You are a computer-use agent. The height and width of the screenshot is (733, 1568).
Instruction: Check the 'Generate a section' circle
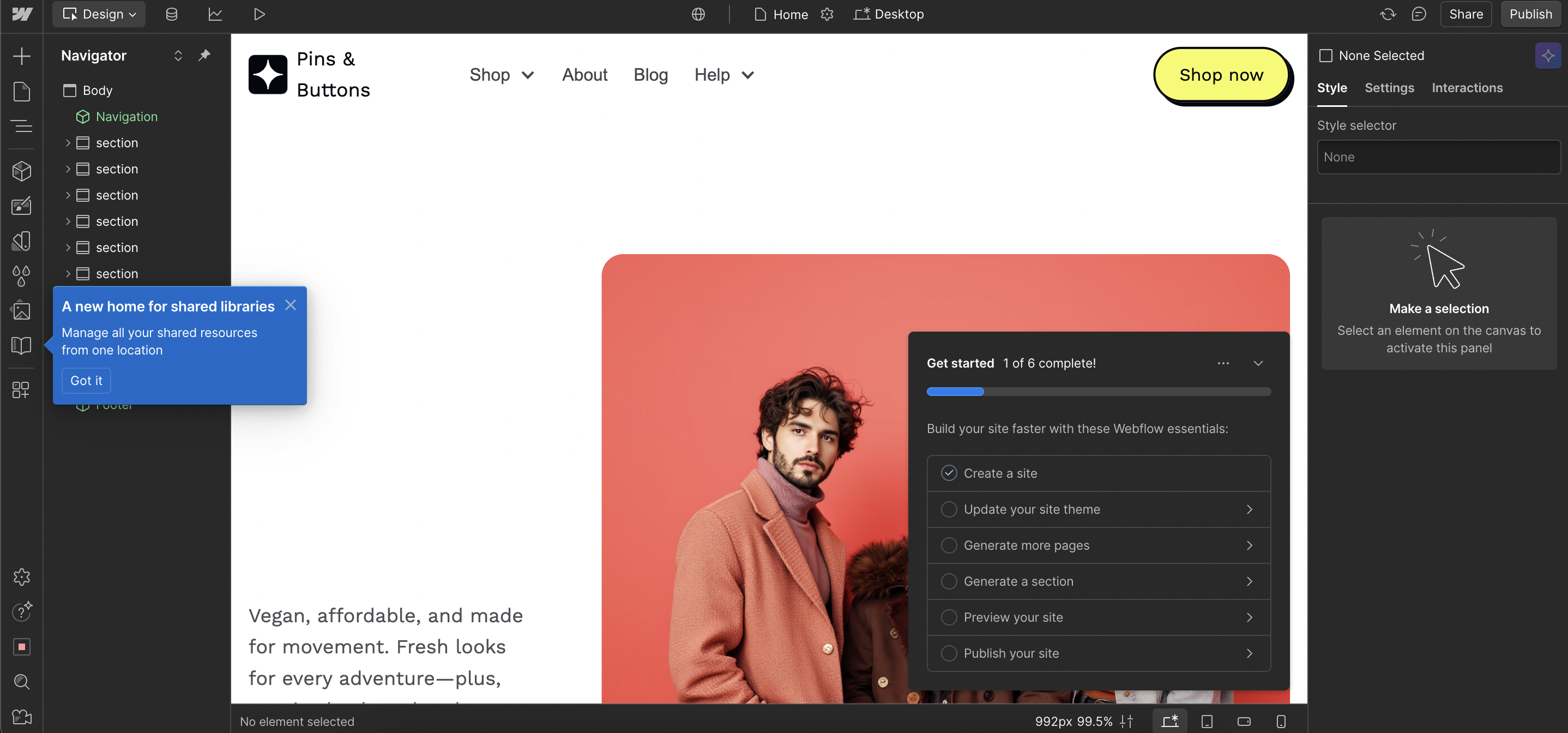pos(948,581)
